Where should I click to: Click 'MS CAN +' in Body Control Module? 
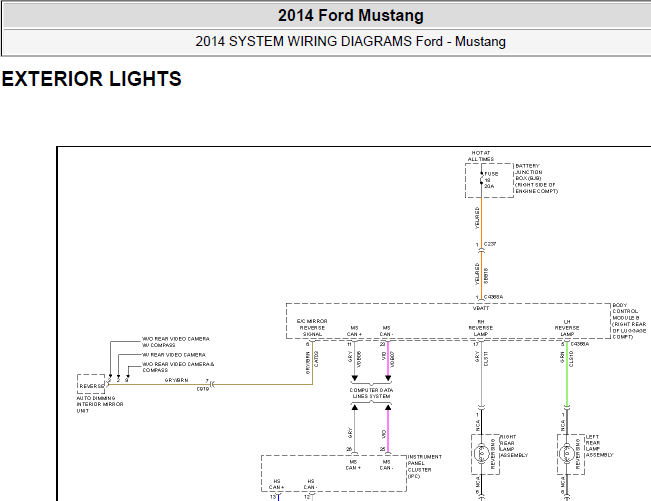tap(354, 331)
